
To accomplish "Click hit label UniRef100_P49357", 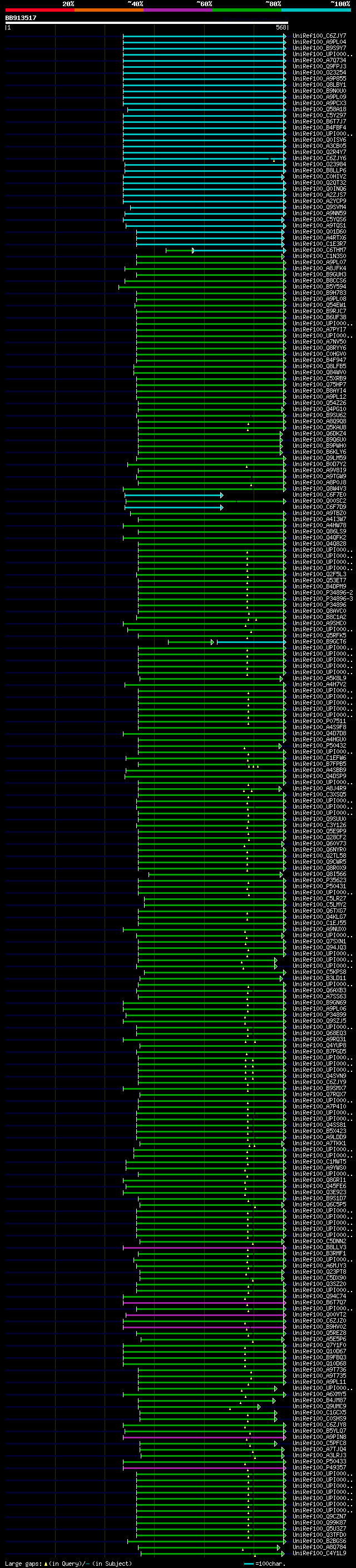I will (x=319, y=1466).
